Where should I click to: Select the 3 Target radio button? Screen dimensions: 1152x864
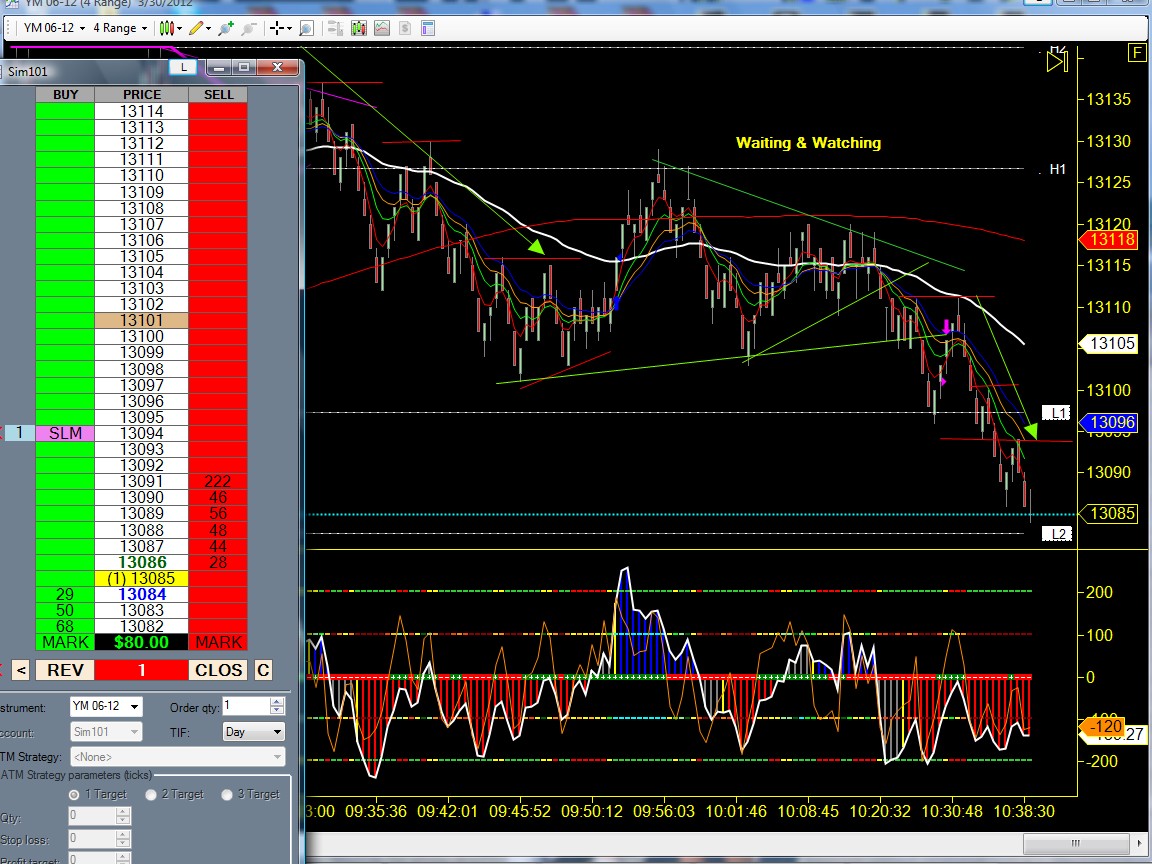tap(227, 794)
